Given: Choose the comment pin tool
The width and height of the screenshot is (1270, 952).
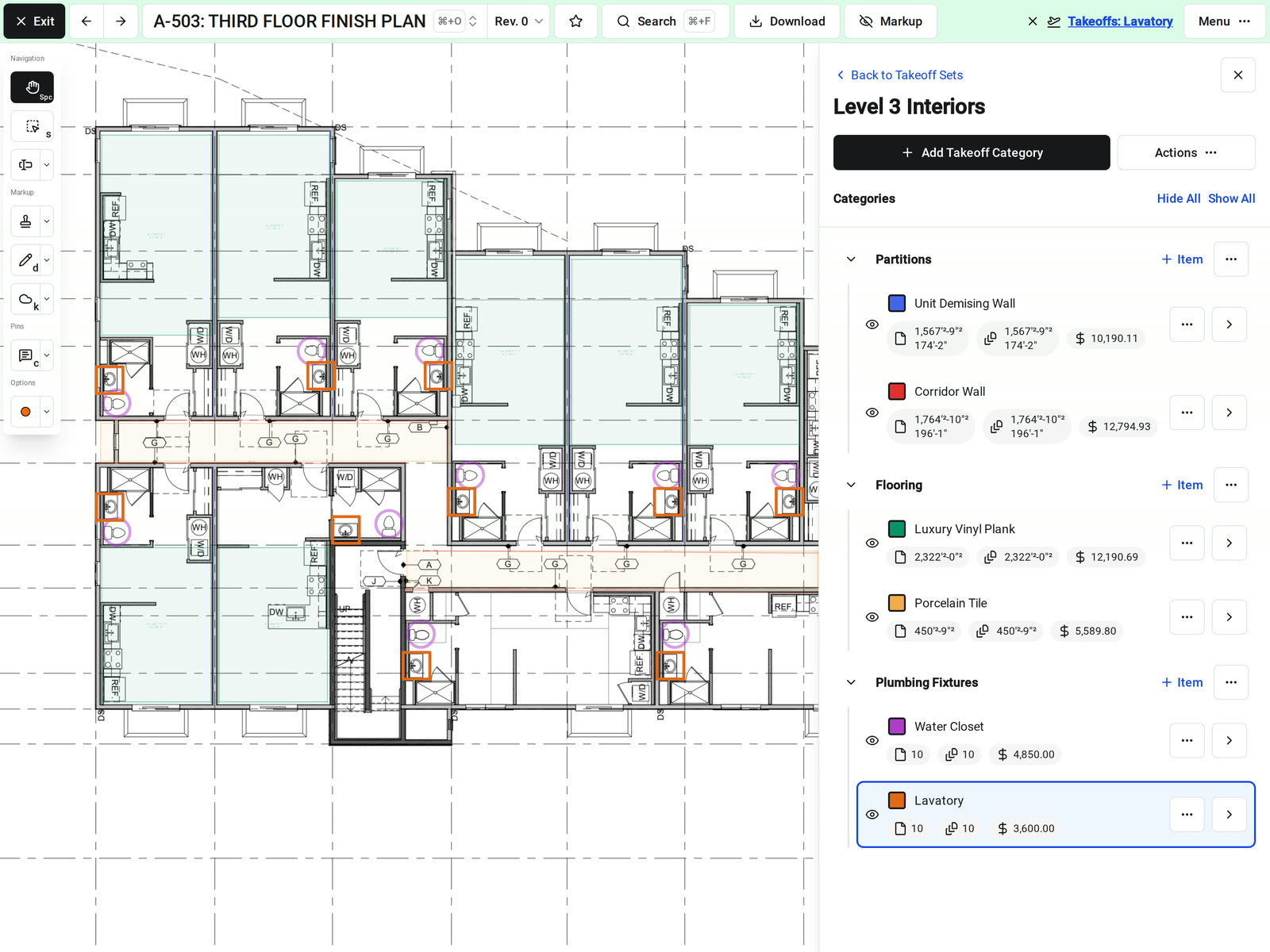Looking at the screenshot, I should pyautogui.click(x=25, y=355).
